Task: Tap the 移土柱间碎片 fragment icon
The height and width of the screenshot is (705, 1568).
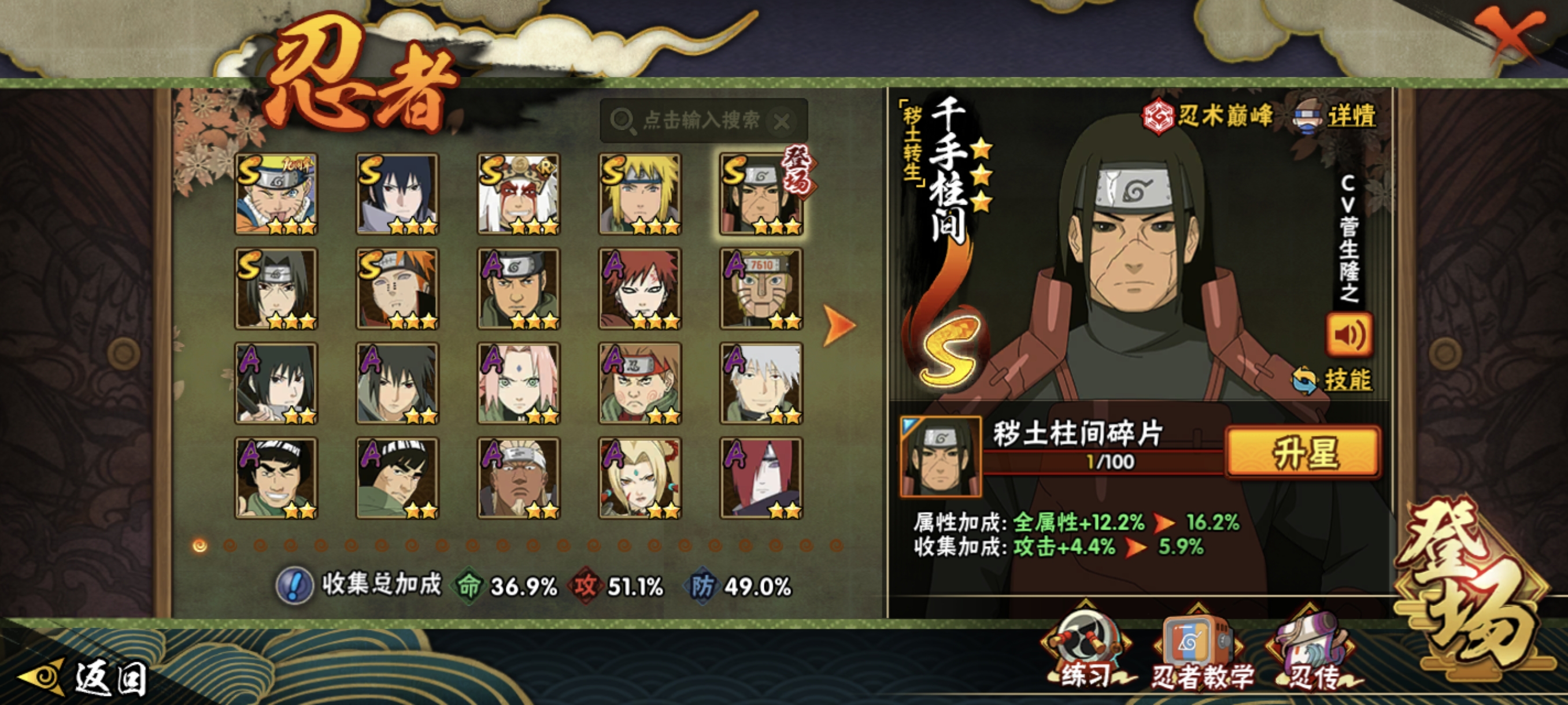Action: tap(941, 455)
